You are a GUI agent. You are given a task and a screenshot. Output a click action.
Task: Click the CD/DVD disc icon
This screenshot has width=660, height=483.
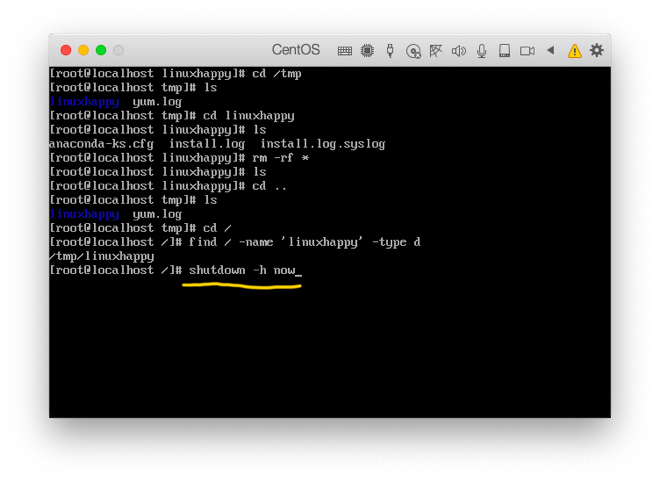(413, 51)
